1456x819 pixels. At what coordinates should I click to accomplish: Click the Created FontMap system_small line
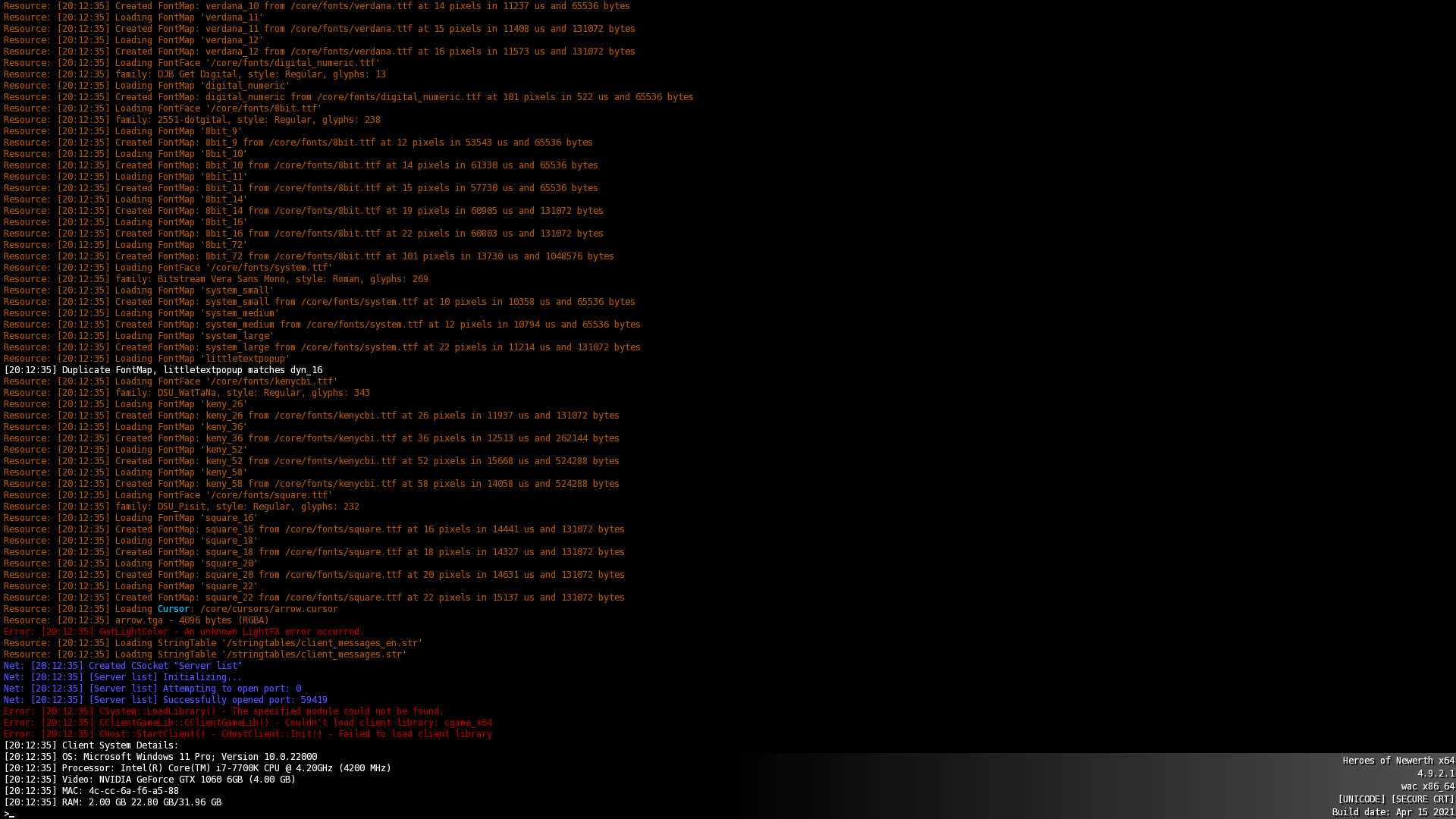[x=319, y=302]
